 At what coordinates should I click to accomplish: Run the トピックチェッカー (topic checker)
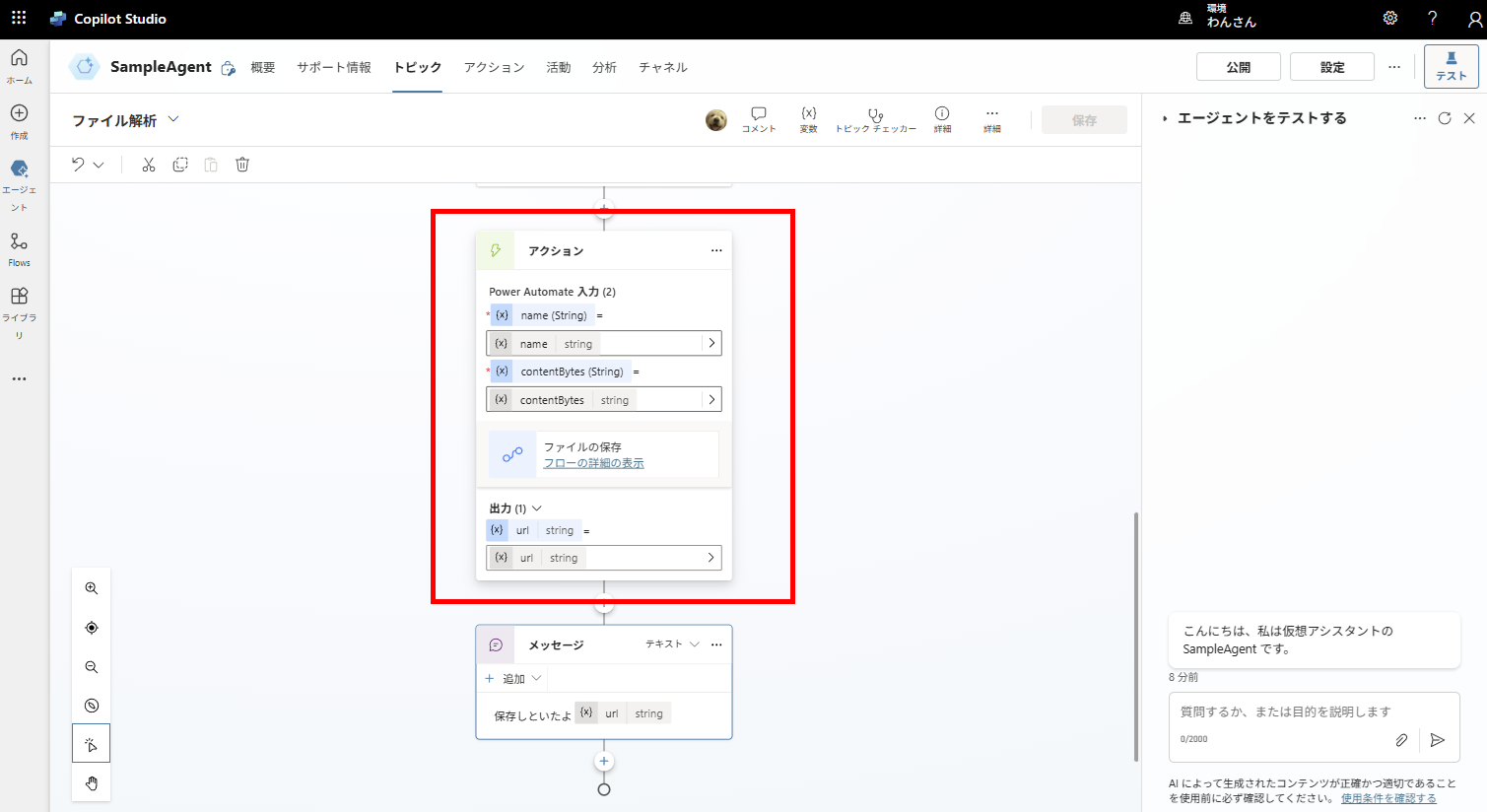click(x=875, y=117)
